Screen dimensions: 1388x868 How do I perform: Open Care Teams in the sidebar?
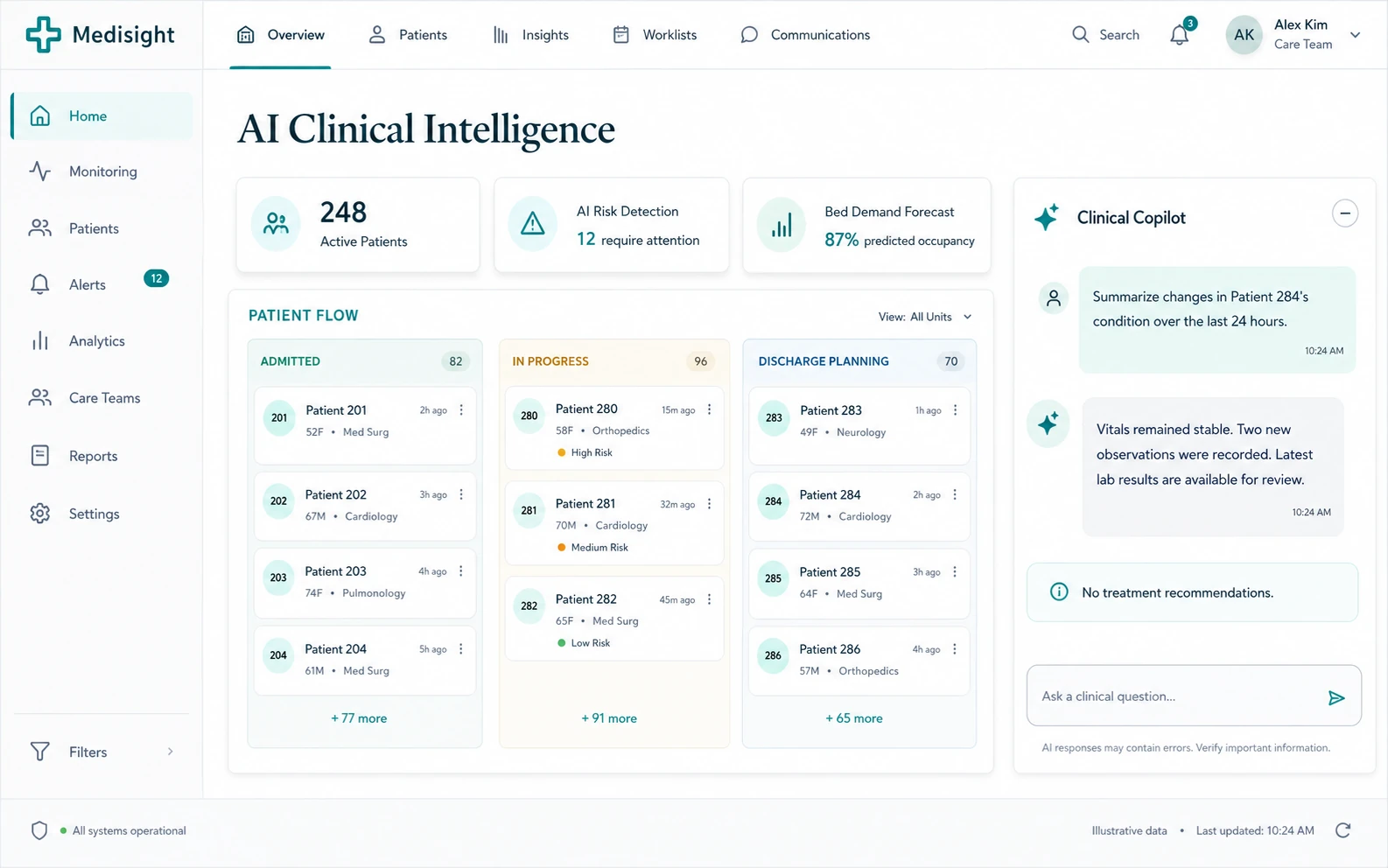102,398
